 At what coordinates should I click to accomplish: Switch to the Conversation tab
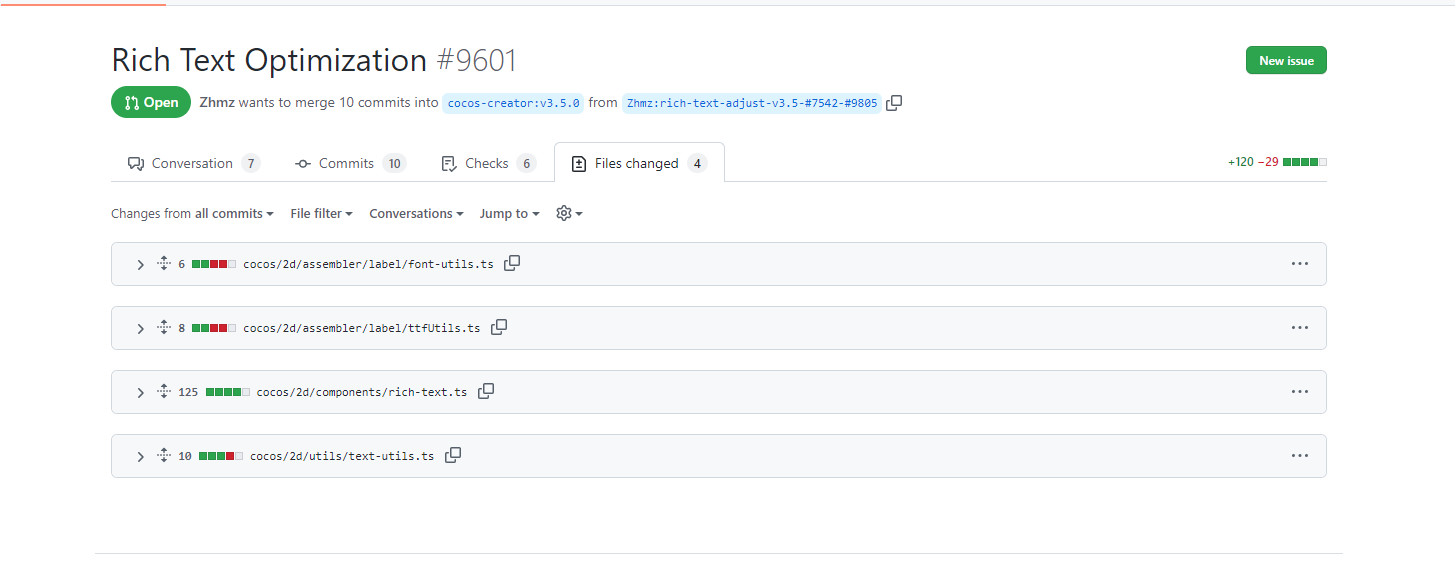coord(192,164)
